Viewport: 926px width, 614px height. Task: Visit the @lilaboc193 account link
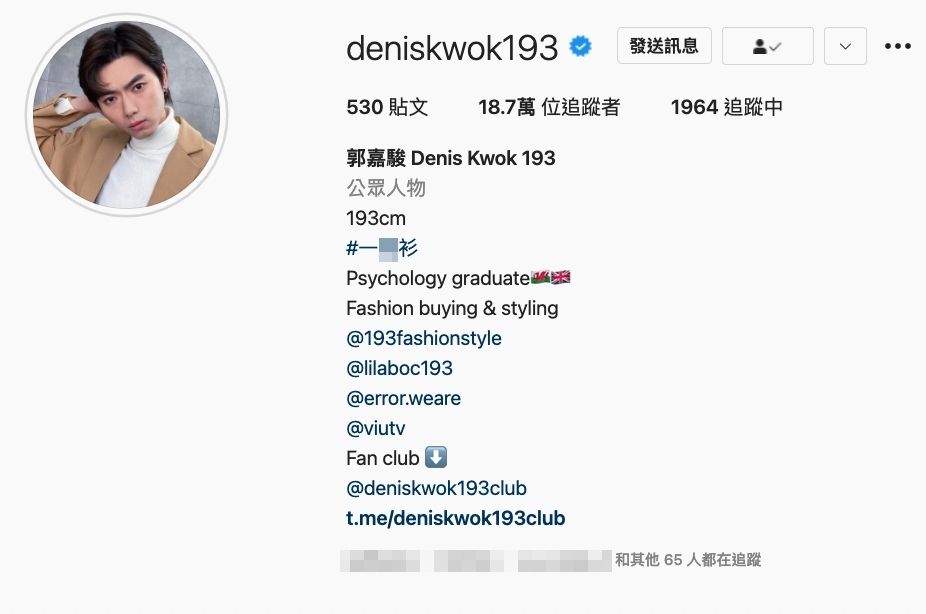[x=399, y=368]
